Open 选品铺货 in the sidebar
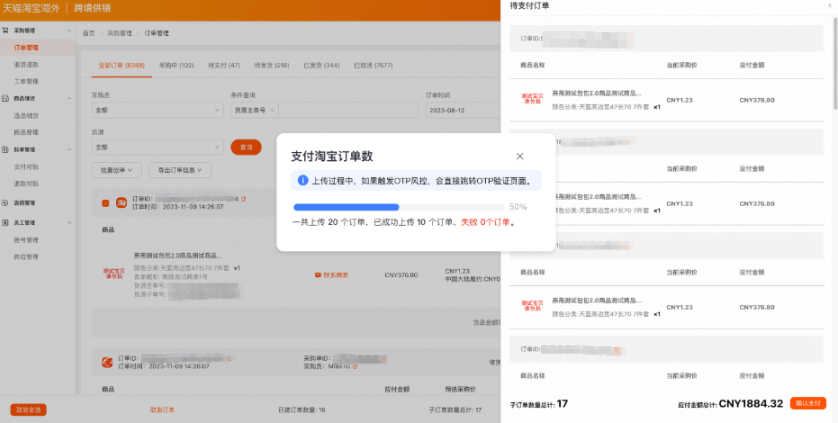The height and width of the screenshot is (423, 838). coord(26,116)
